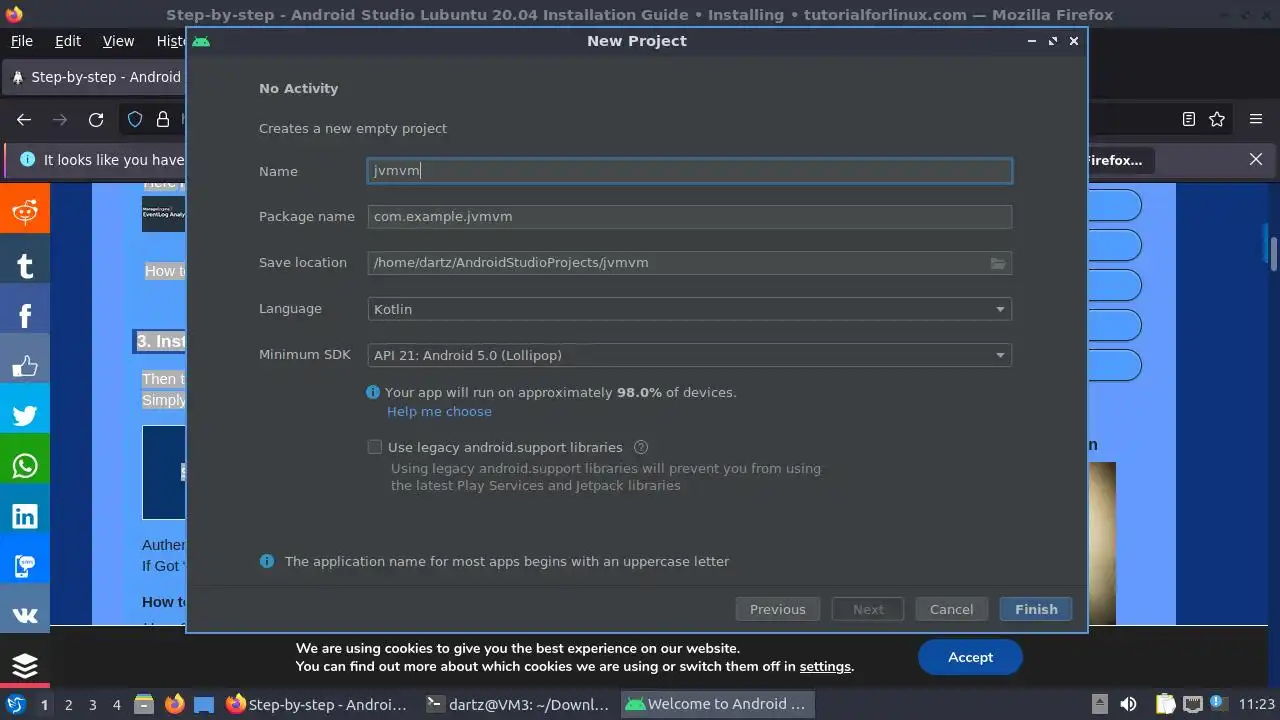Switch to workspace 2
1280x720 pixels.
point(68,704)
